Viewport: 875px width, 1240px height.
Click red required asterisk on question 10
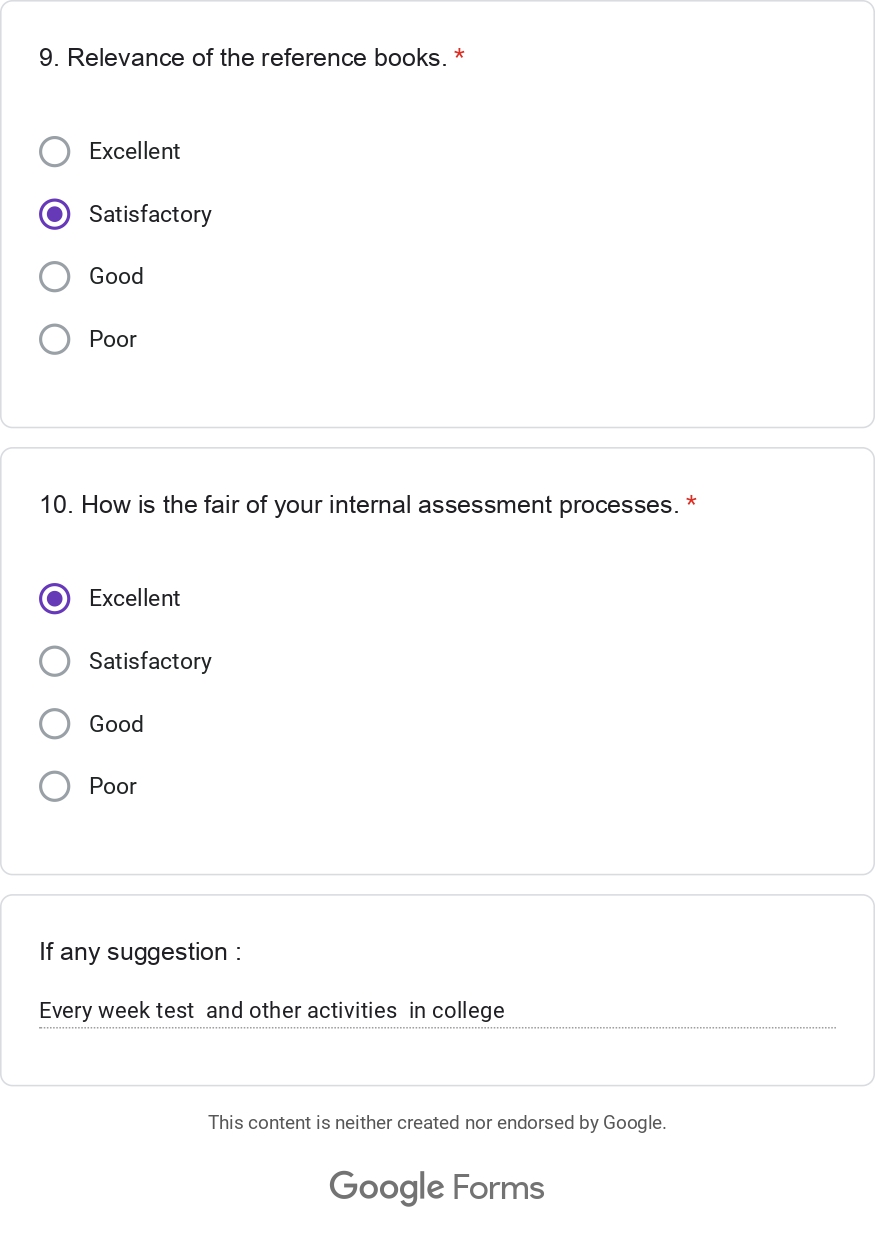tap(691, 504)
